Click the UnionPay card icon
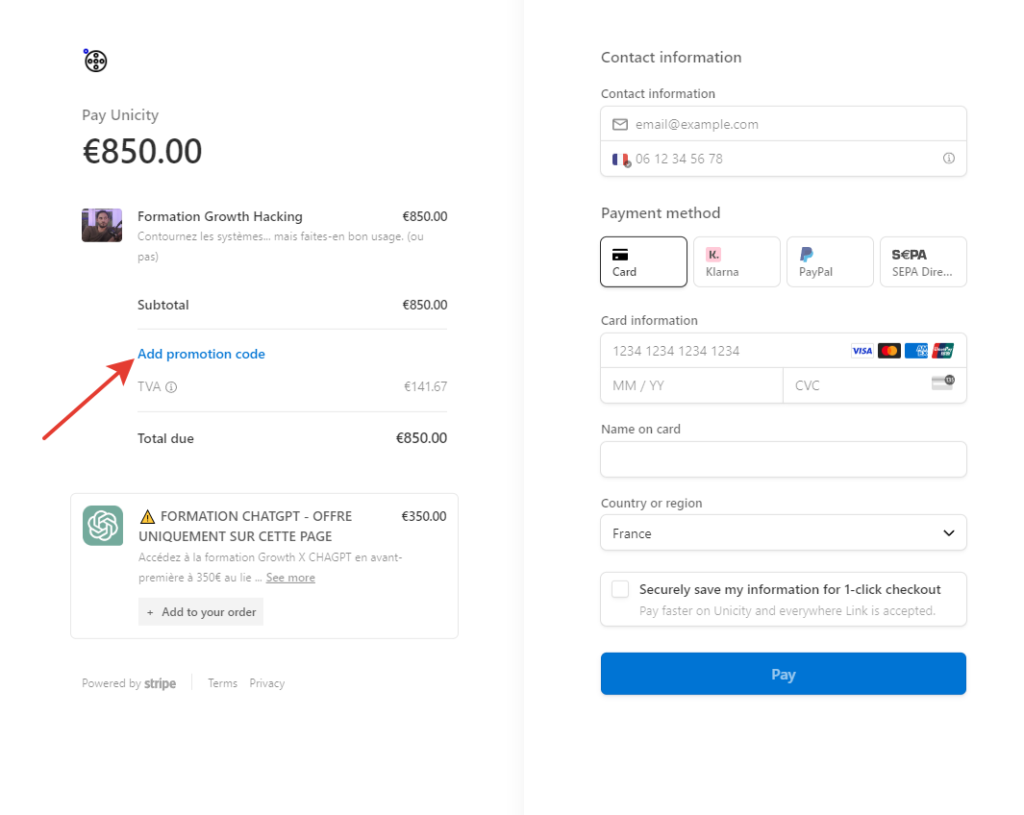This screenshot has width=1024, height=815. tap(942, 351)
